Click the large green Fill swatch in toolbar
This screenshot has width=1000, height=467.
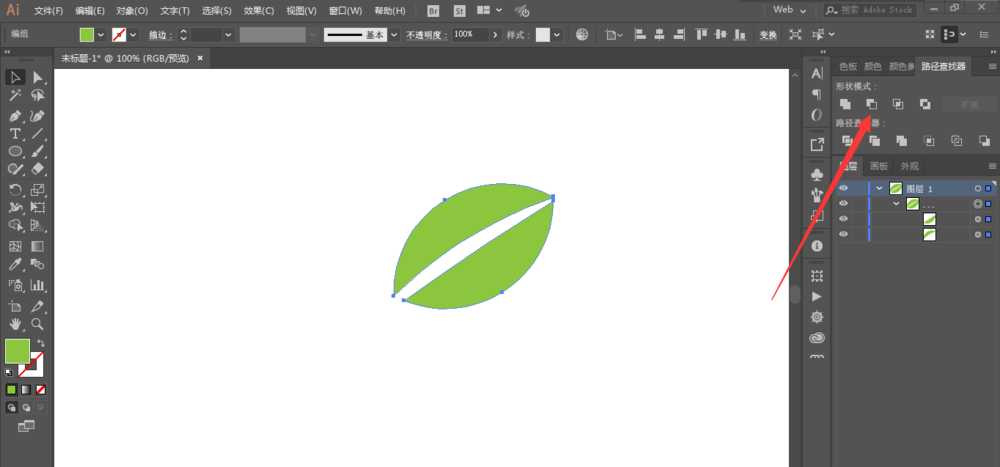coord(17,351)
